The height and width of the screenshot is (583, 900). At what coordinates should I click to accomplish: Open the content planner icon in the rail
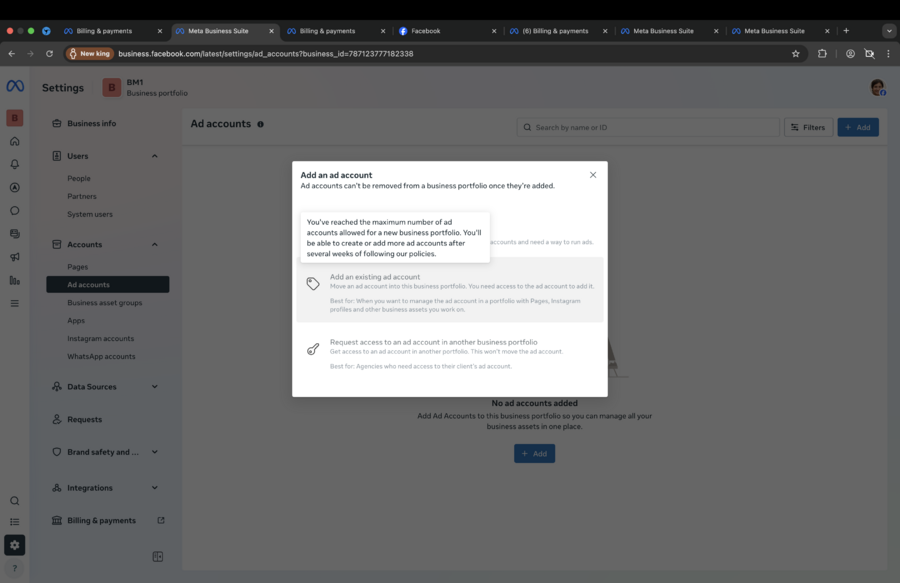pyautogui.click(x=15, y=234)
